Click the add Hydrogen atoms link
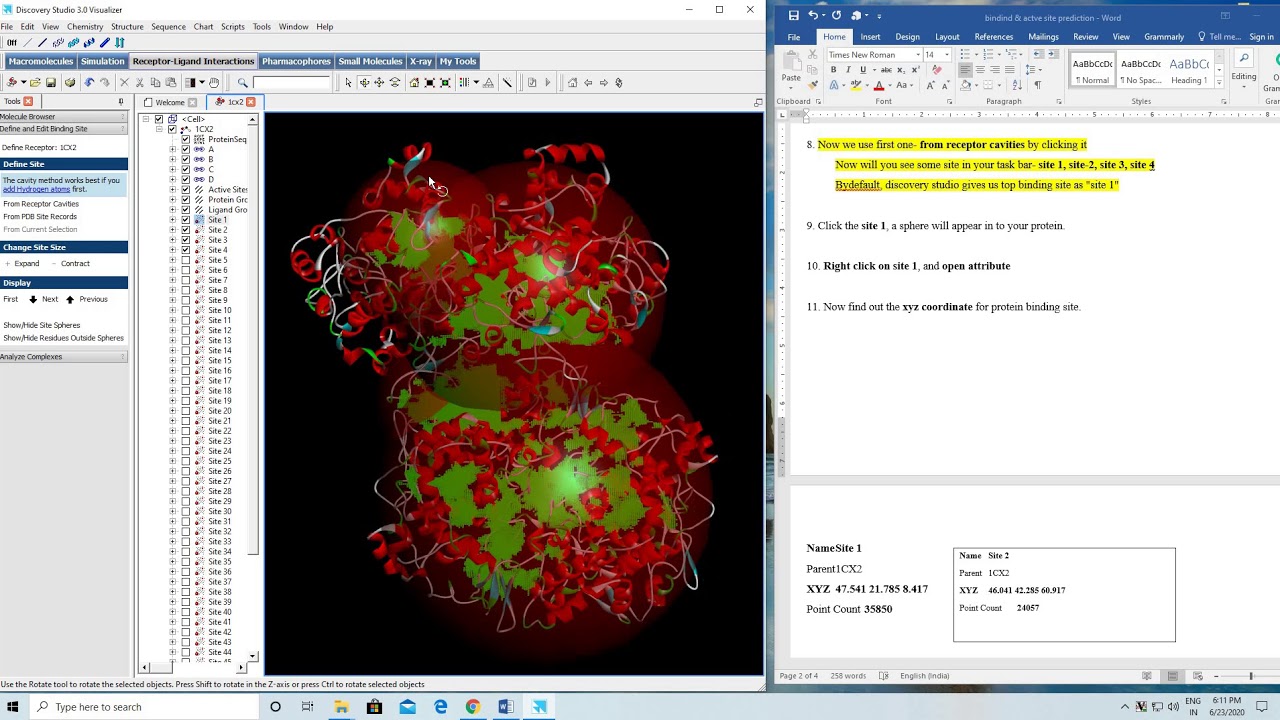 (x=36, y=189)
